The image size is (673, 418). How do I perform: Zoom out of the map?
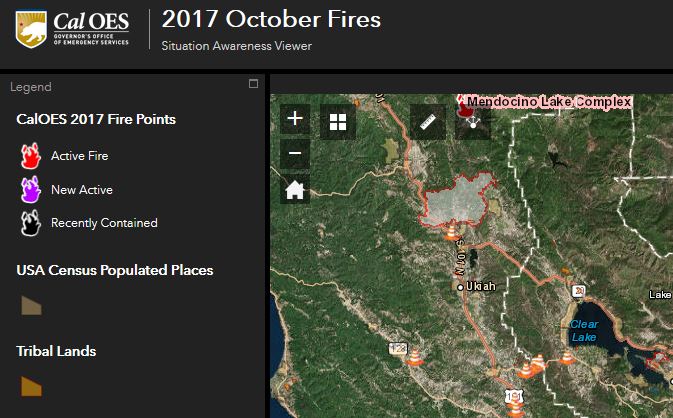[295, 154]
